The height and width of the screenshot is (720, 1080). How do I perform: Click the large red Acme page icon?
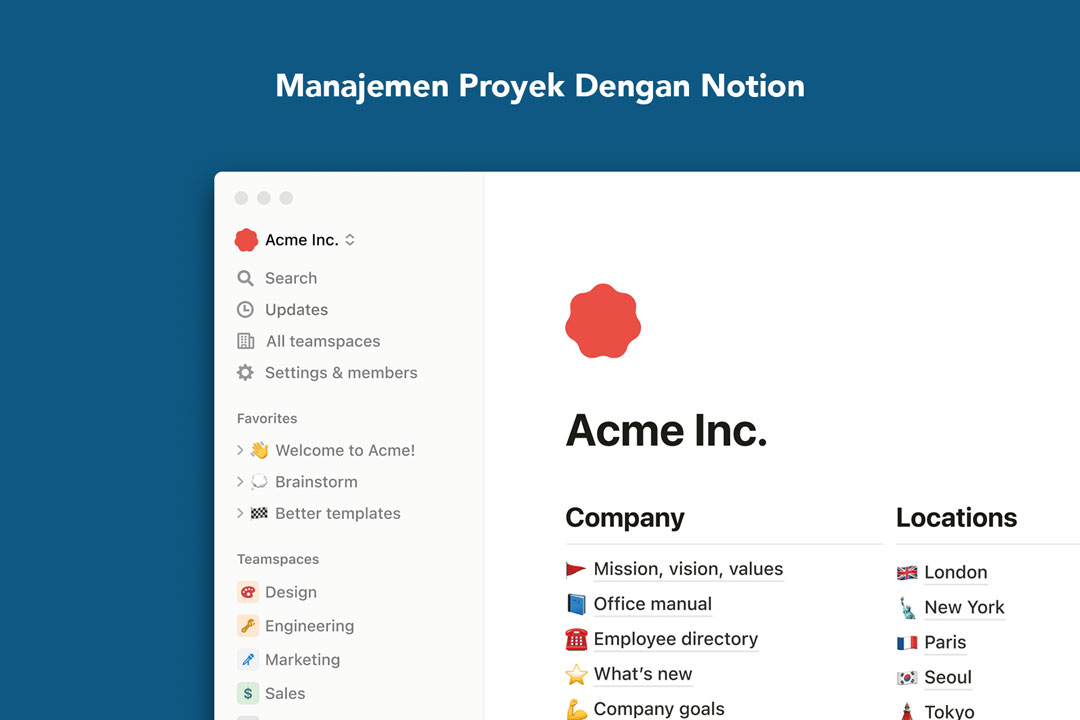pyautogui.click(x=603, y=321)
